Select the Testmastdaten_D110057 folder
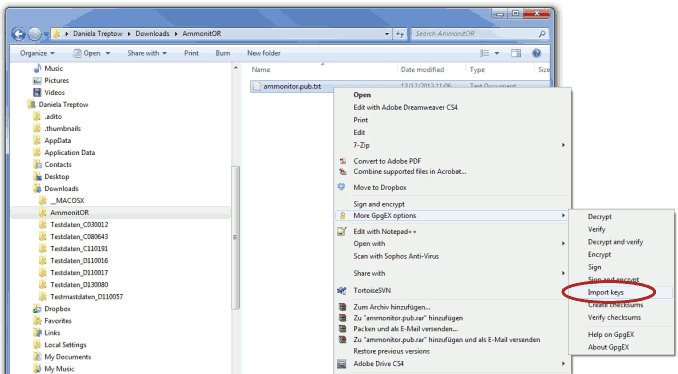The width and height of the screenshot is (678, 374). [86, 297]
